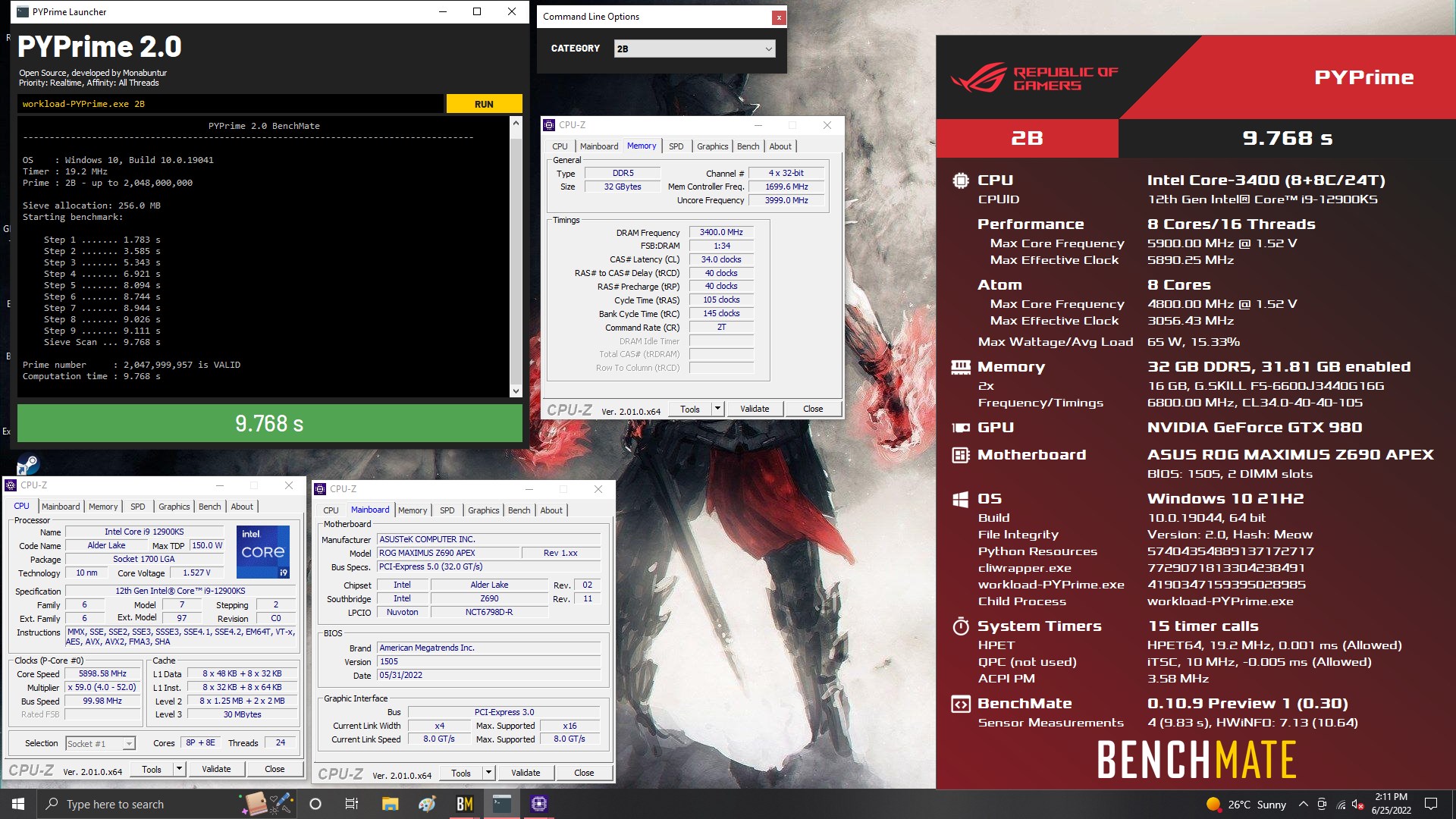Click the purple CPU-Z icon on taskbar
Image resolution: width=1456 pixels, height=819 pixels.
(x=538, y=804)
